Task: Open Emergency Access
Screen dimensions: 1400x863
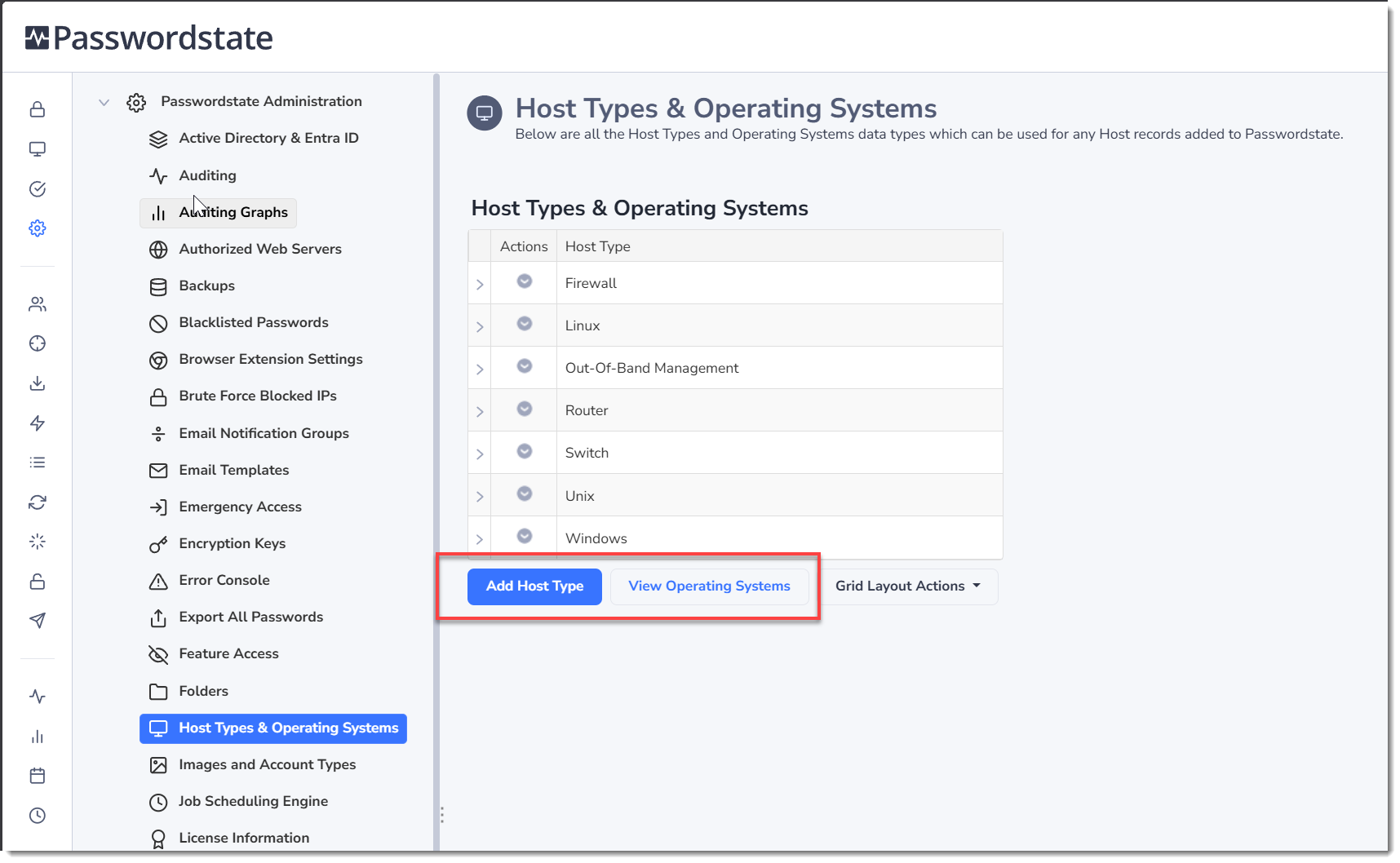Action: pos(225,507)
